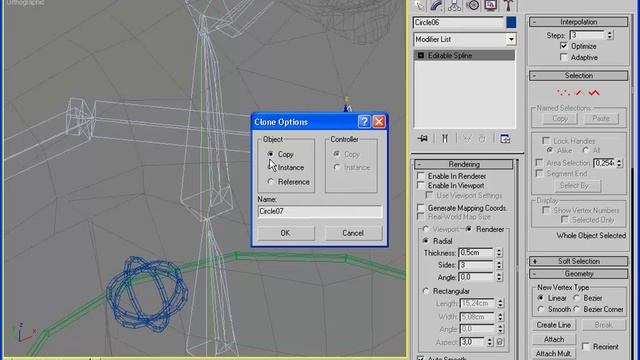
Task: Click the Attach button
Action: click(x=553, y=339)
